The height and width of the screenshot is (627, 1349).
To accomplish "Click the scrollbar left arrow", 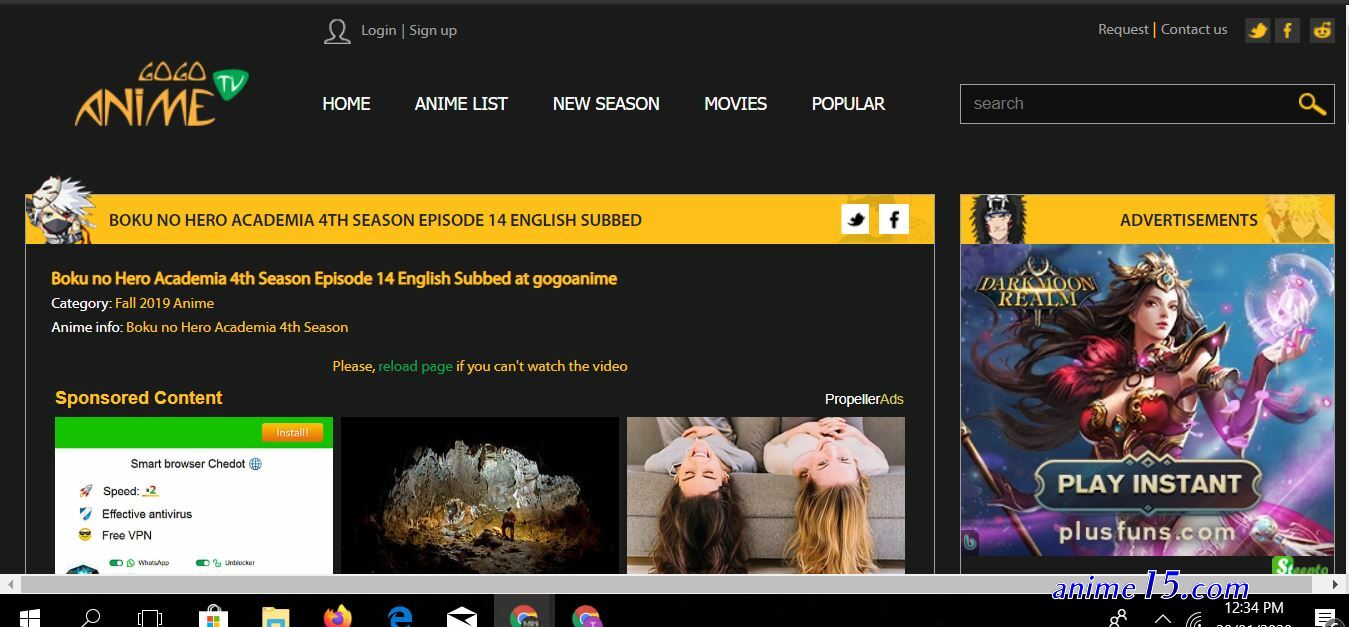I will pyautogui.click(x=10, y=584).
